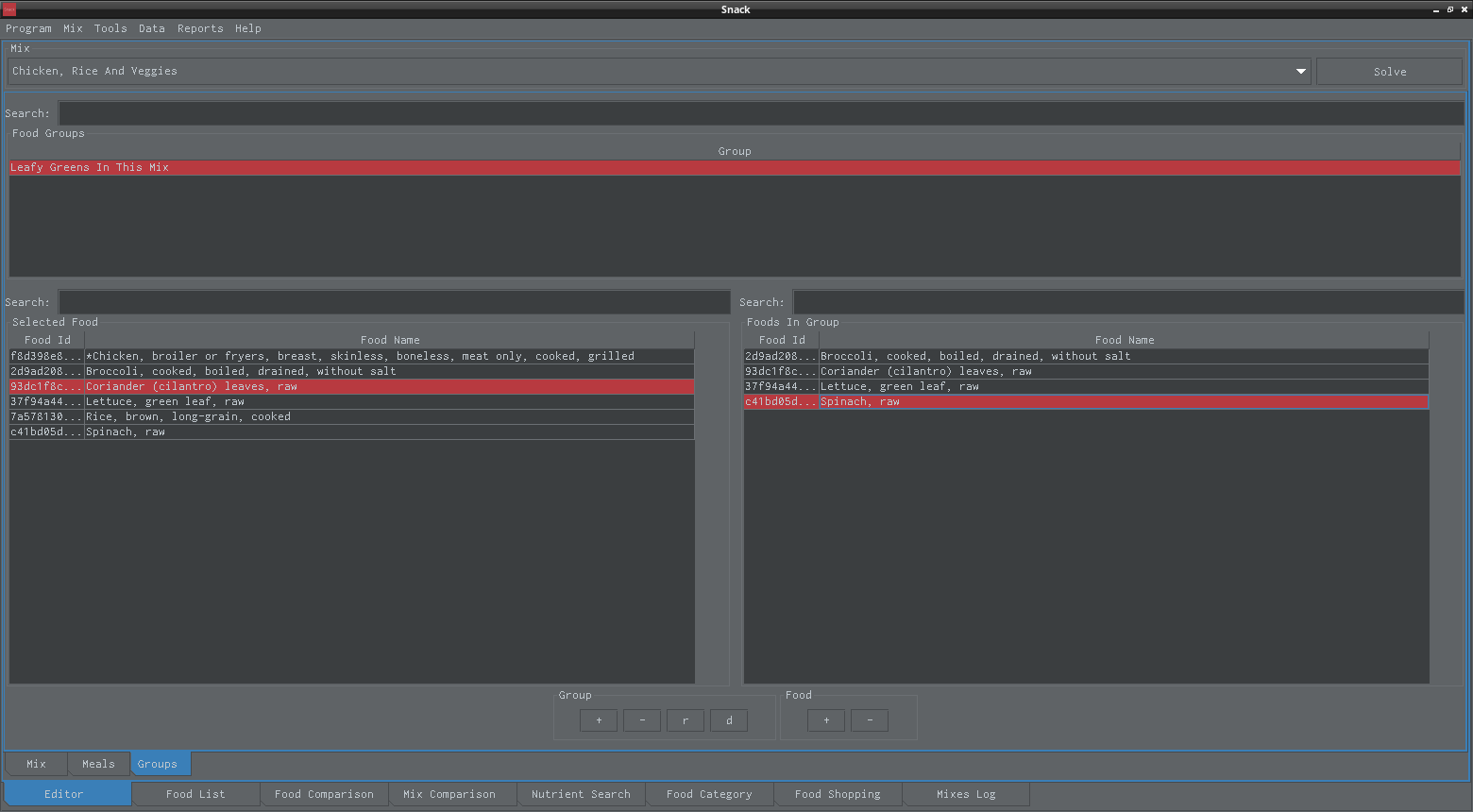Go to the Mixes Log tab
Screen dimensions: 1473x812
click(x=966, y=794)
